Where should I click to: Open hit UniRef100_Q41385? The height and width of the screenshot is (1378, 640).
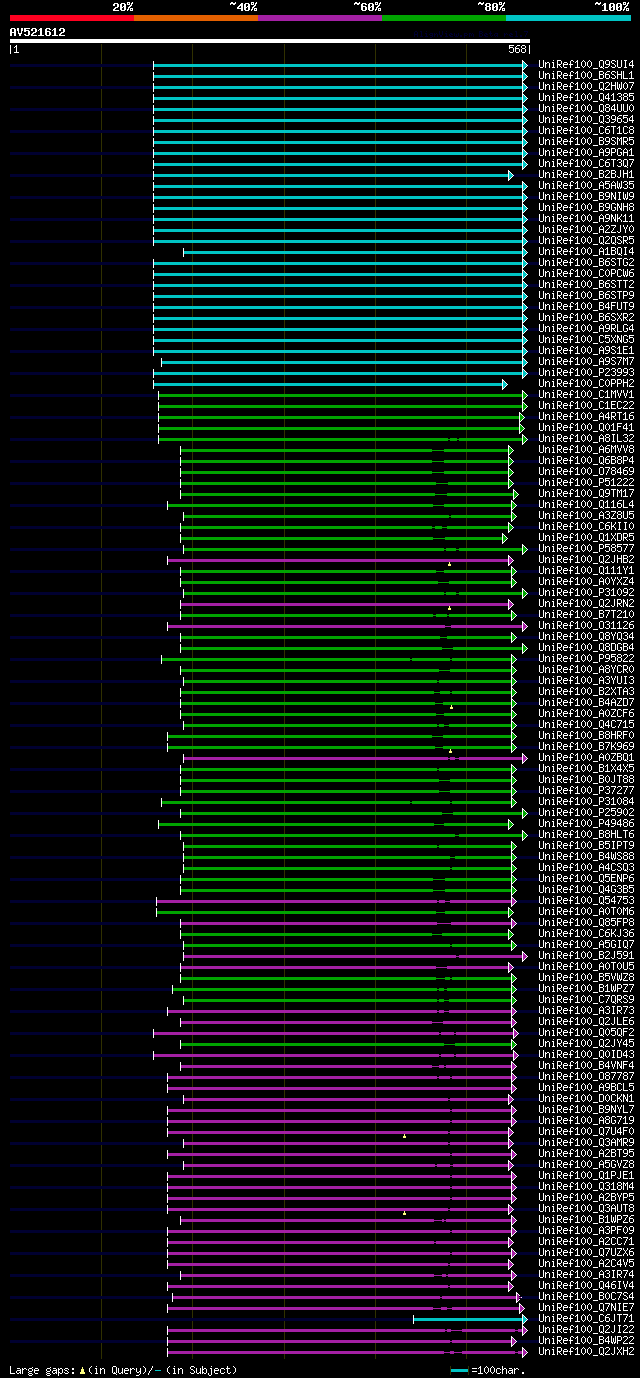click(586, 97)
